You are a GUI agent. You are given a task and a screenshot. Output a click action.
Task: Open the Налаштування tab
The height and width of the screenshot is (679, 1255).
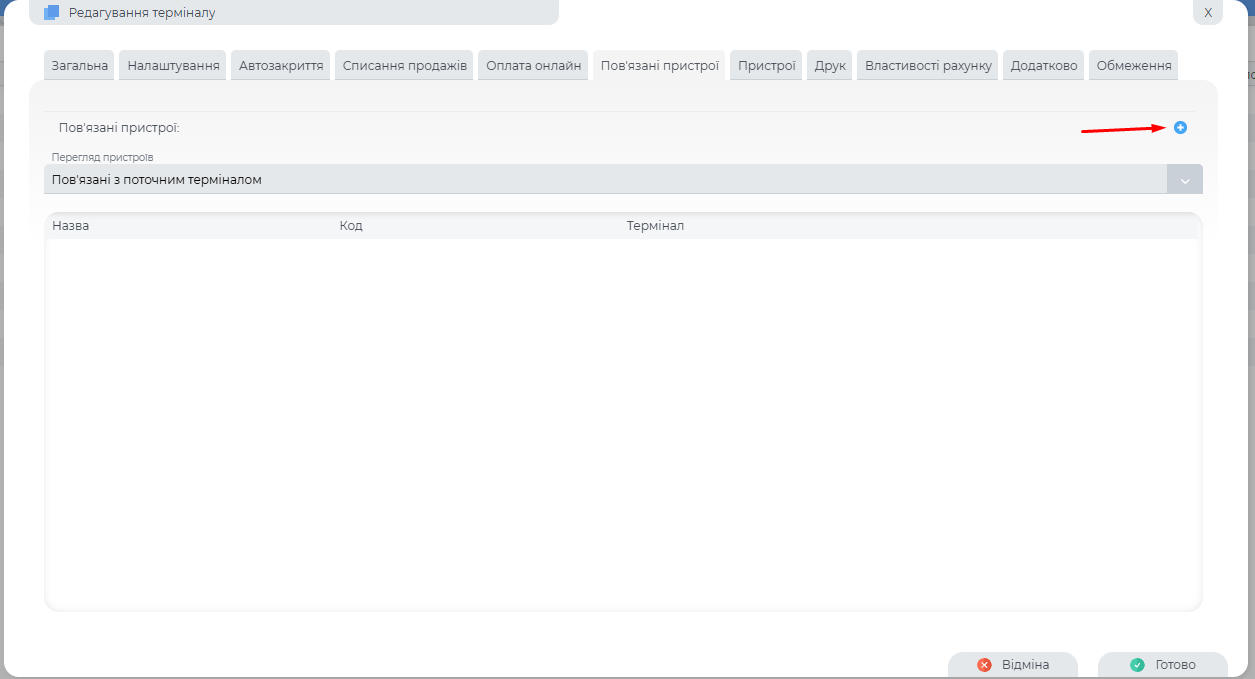click(x=173, y=66)
